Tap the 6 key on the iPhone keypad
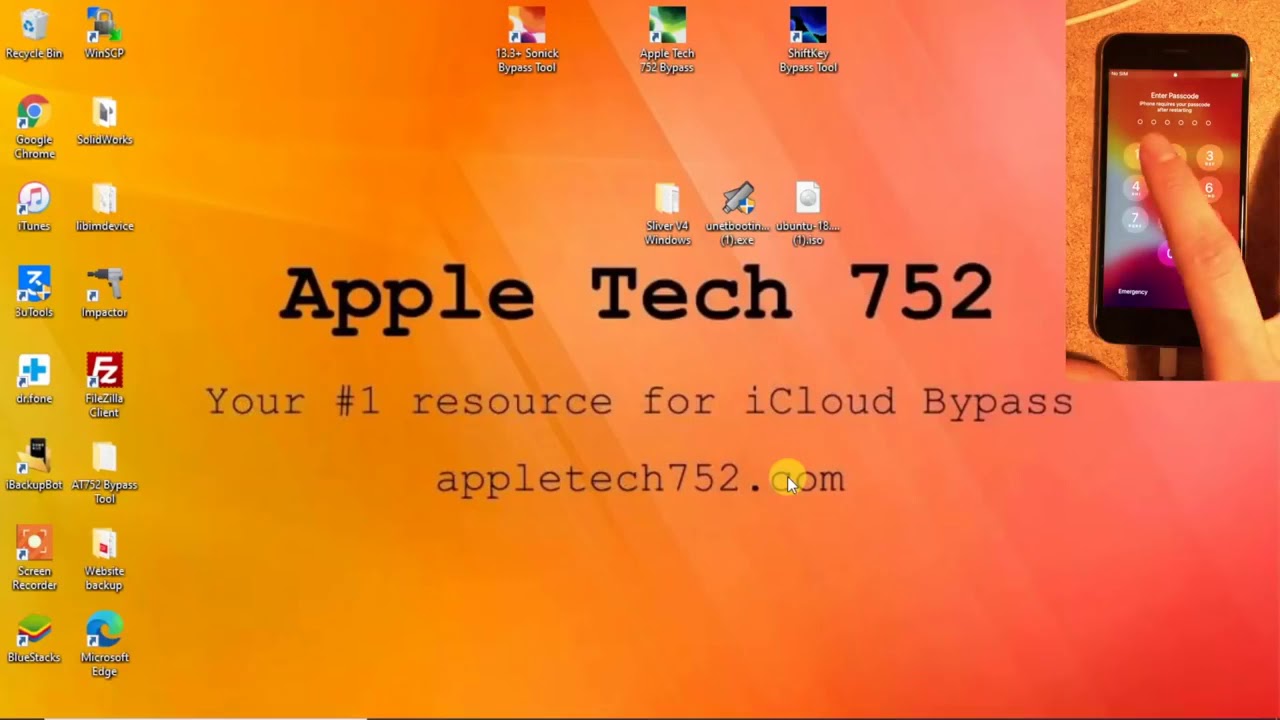 click(x=1209, y=188)
